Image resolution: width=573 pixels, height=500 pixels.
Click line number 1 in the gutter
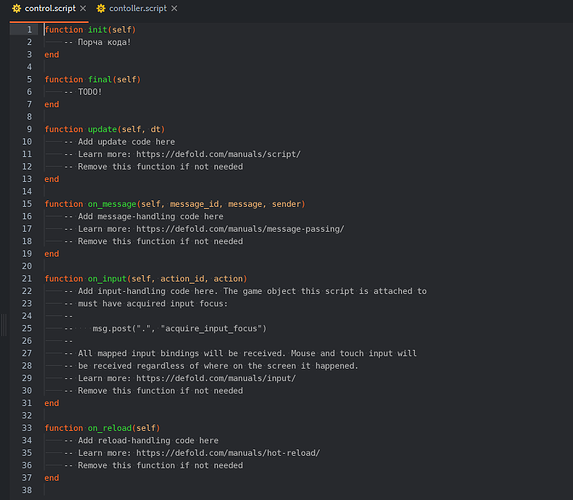[30, 30]
